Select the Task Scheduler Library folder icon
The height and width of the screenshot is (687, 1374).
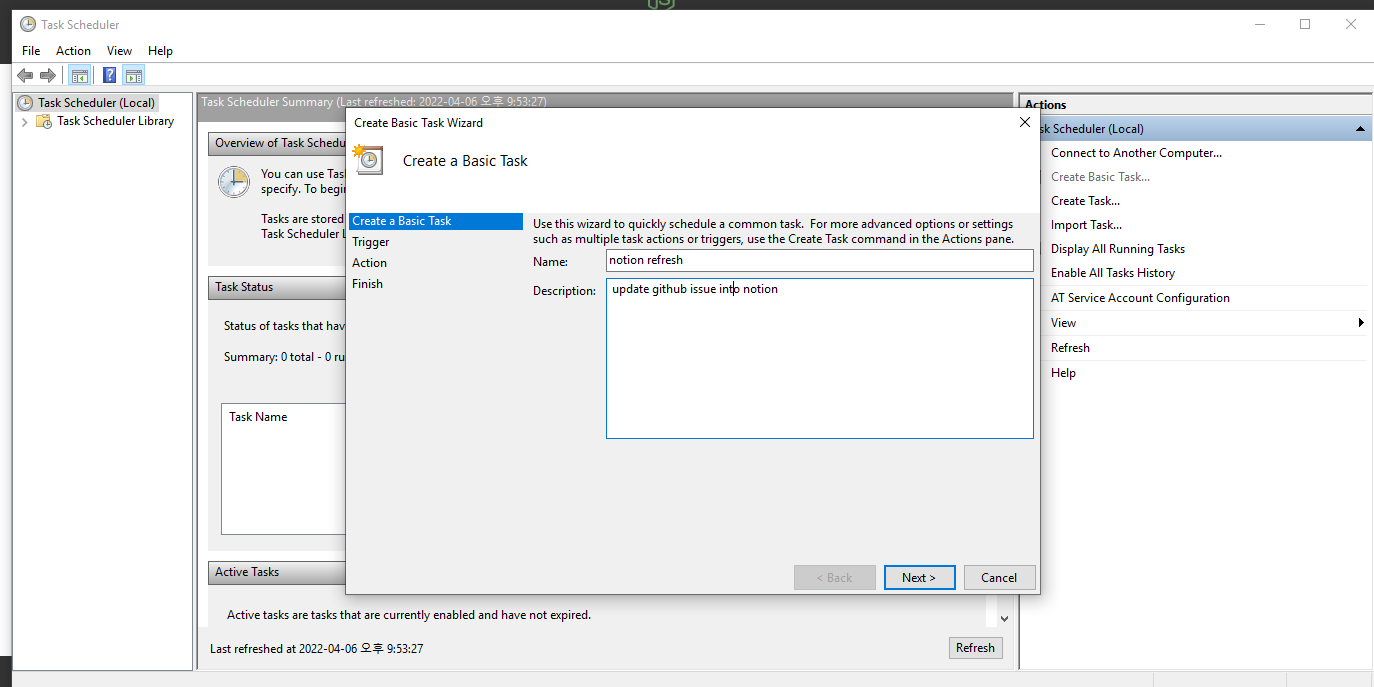44,121
